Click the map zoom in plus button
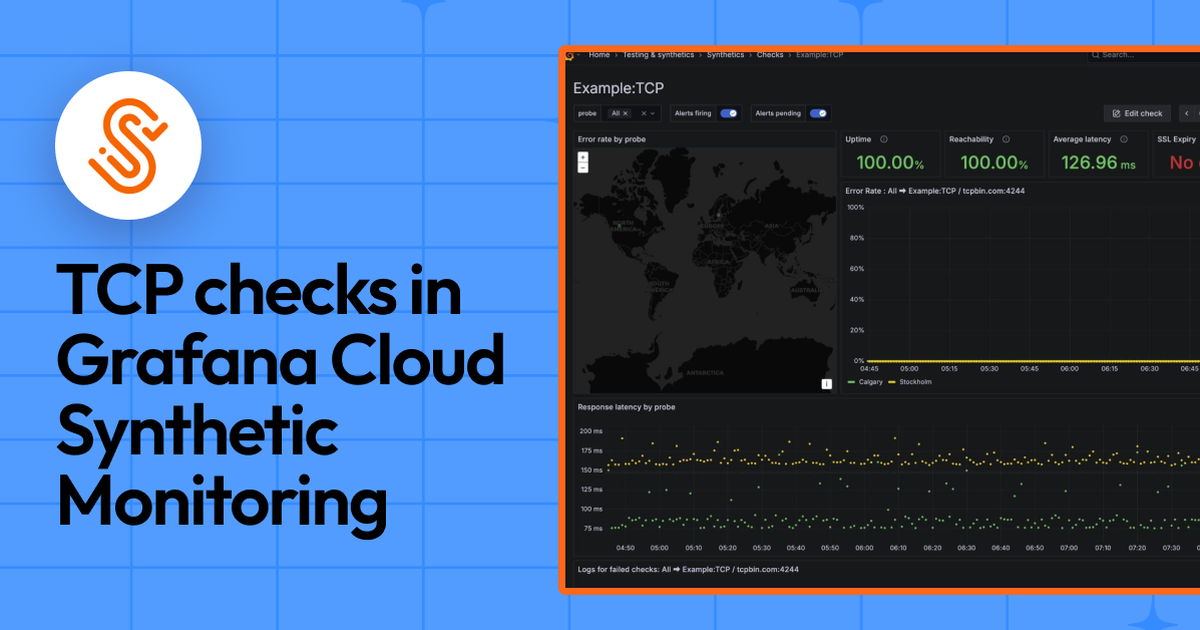This screenshot has width=1200, height=630. [x=583, y=157]
